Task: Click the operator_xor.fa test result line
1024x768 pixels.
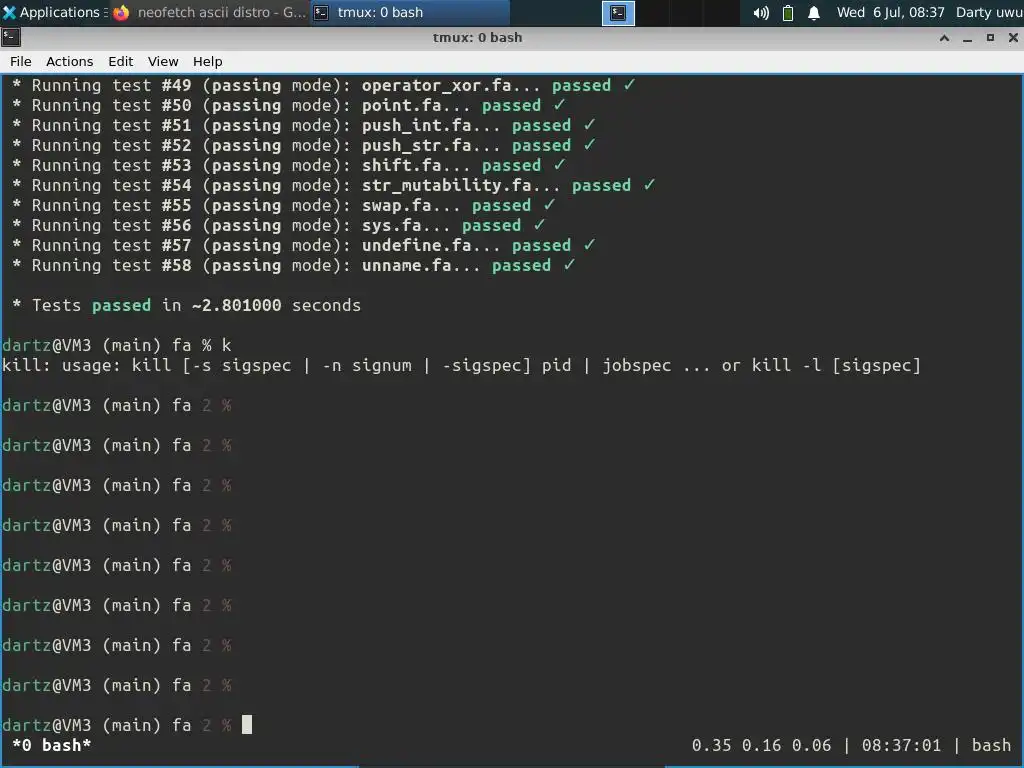Action: pos(323,86)
